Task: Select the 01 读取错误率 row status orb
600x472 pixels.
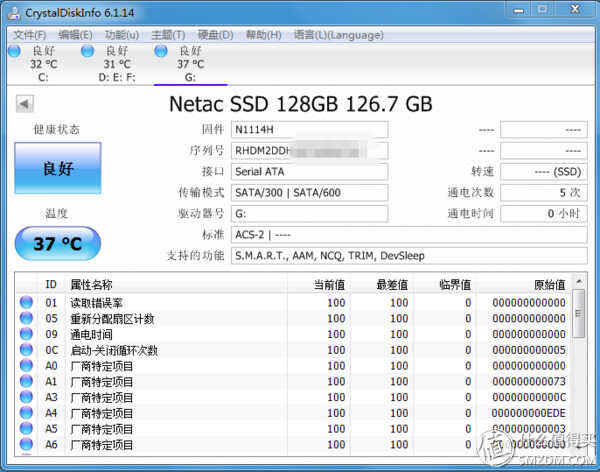Action: point(26,302)
